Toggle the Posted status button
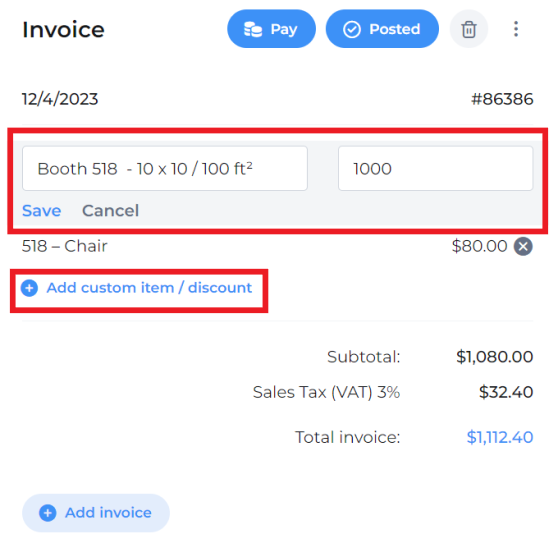This screenshot has width=558, height=543. pos(382,29)
